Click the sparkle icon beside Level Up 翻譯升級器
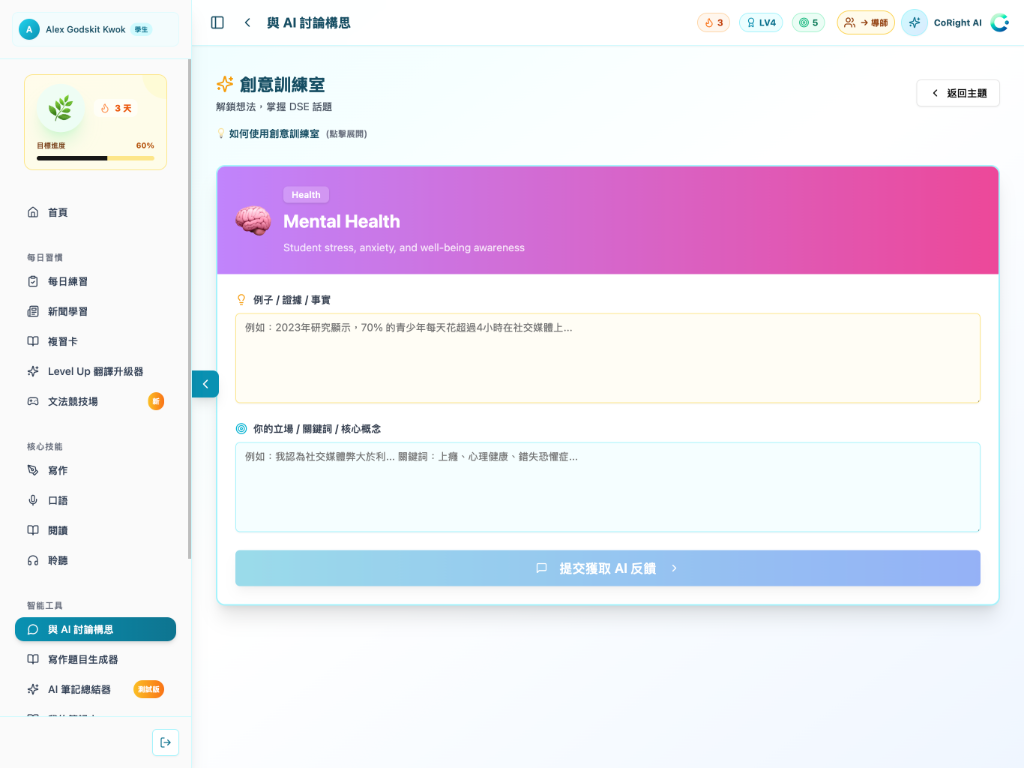 point(33,372)
